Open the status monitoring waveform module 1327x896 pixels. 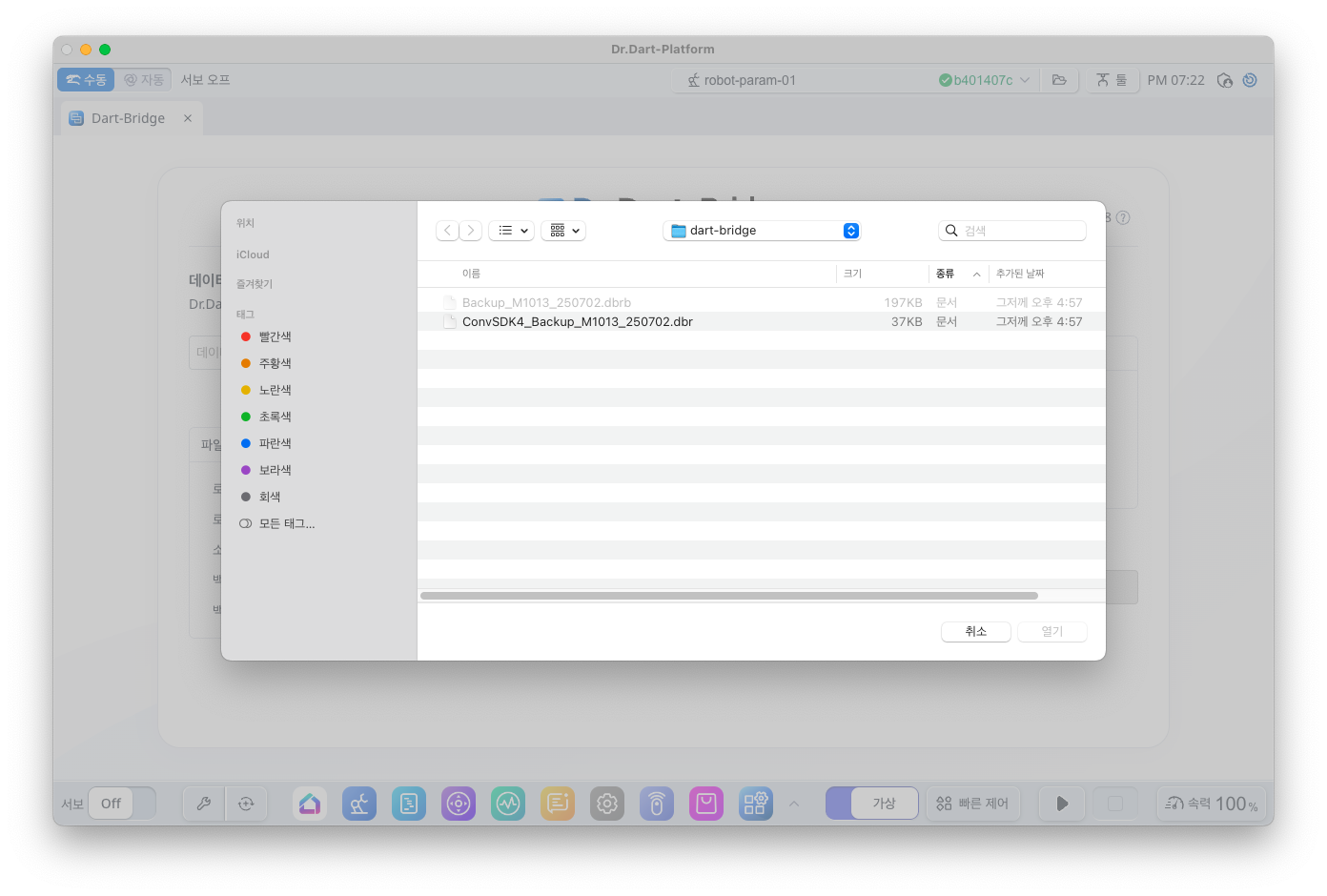tap(508, 804)
